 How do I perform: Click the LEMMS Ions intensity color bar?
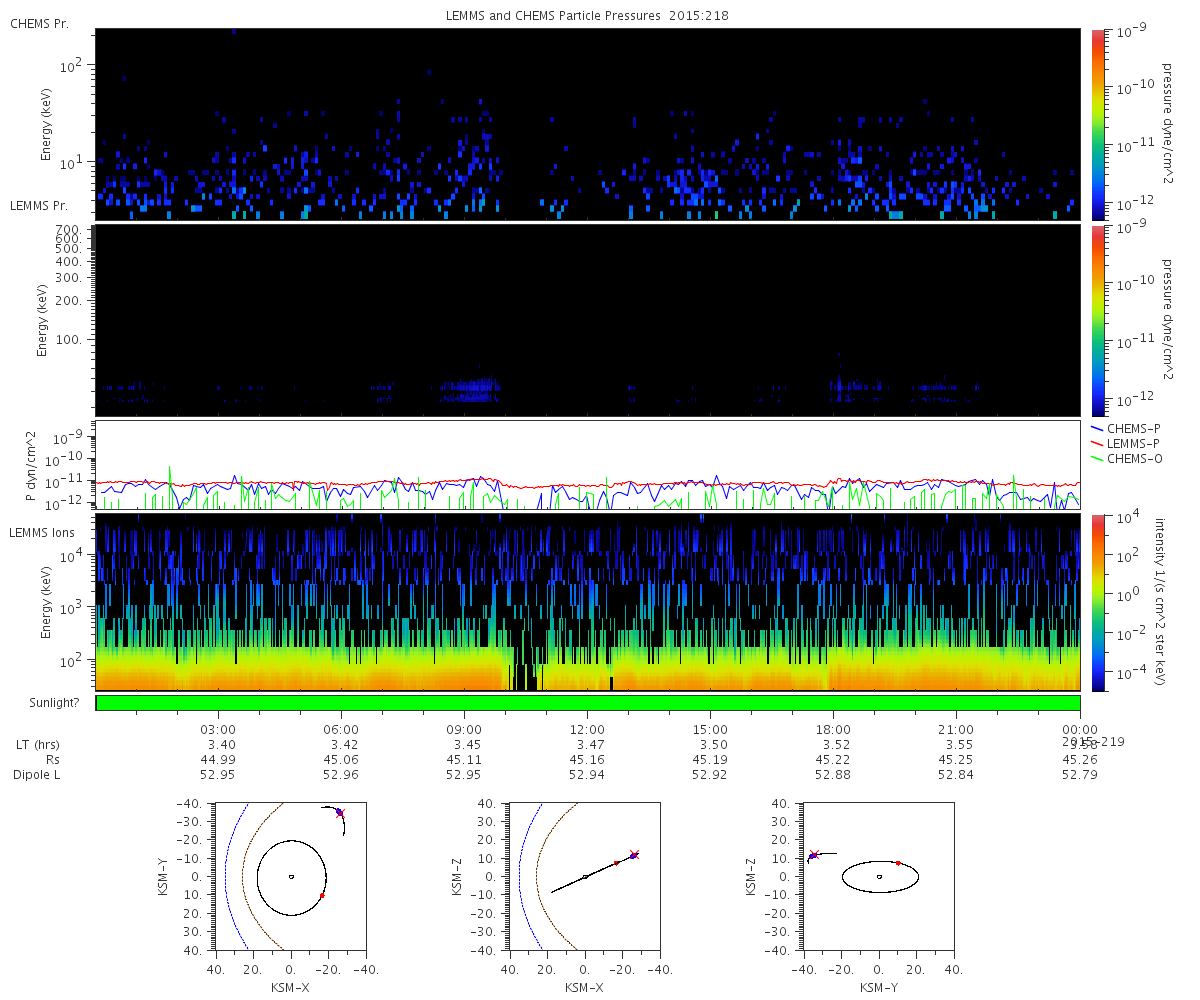(x=1097, y=602)
